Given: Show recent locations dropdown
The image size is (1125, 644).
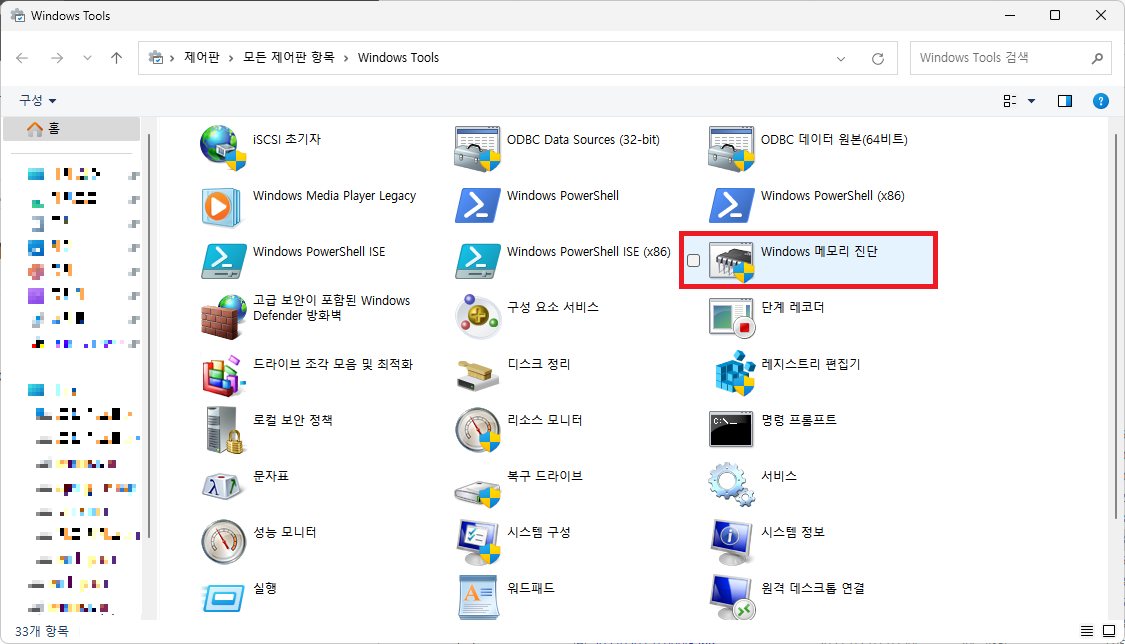Looking at the screenshot, I should pyautogui.click(x=87, y=58).
